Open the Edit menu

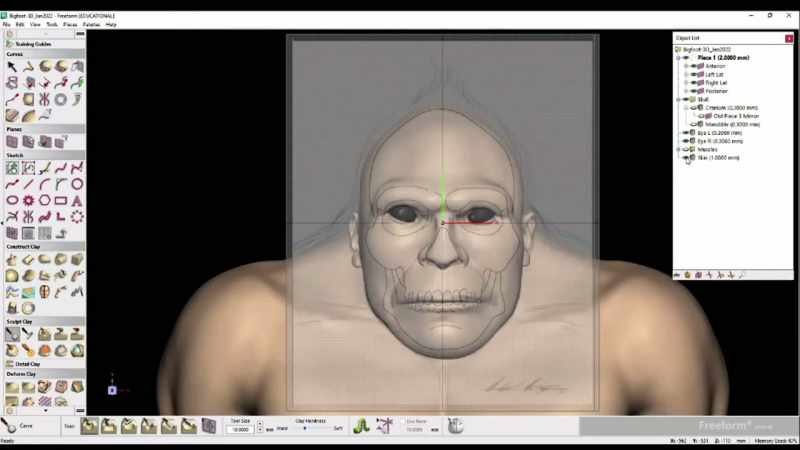click(20, 24)
